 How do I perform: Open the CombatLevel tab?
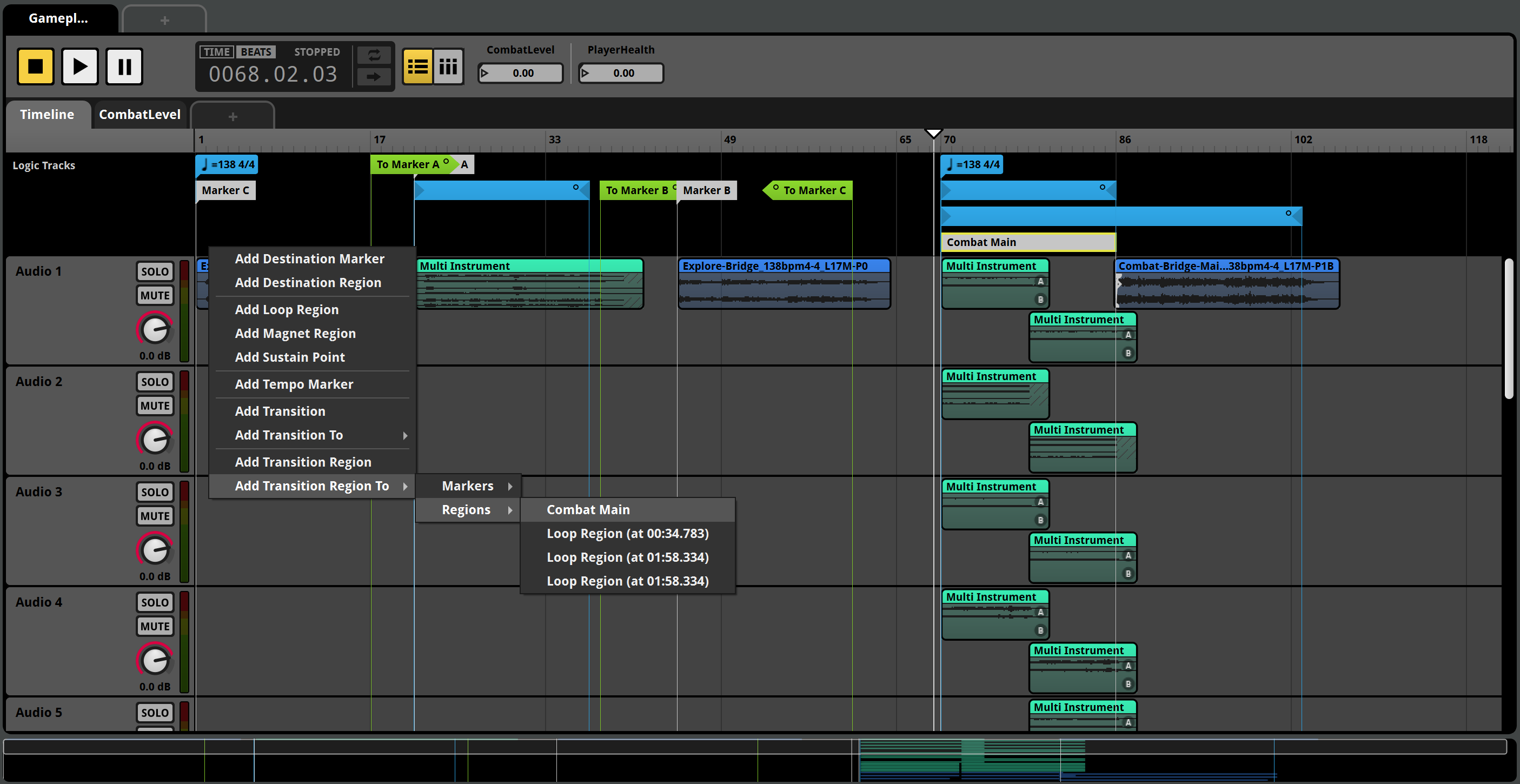pos(140,115)
